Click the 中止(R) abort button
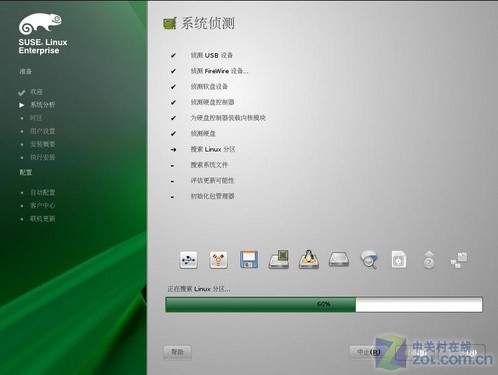 [x=368, y=352]
